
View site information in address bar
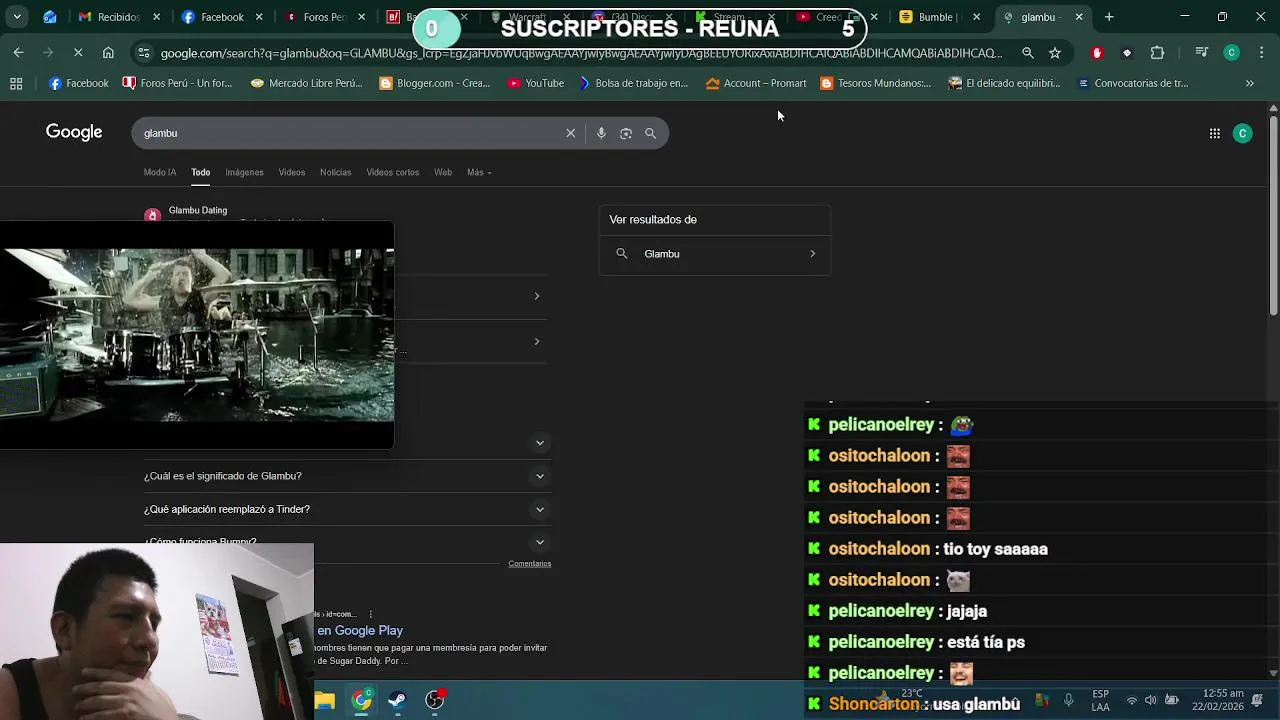point(144,53)
